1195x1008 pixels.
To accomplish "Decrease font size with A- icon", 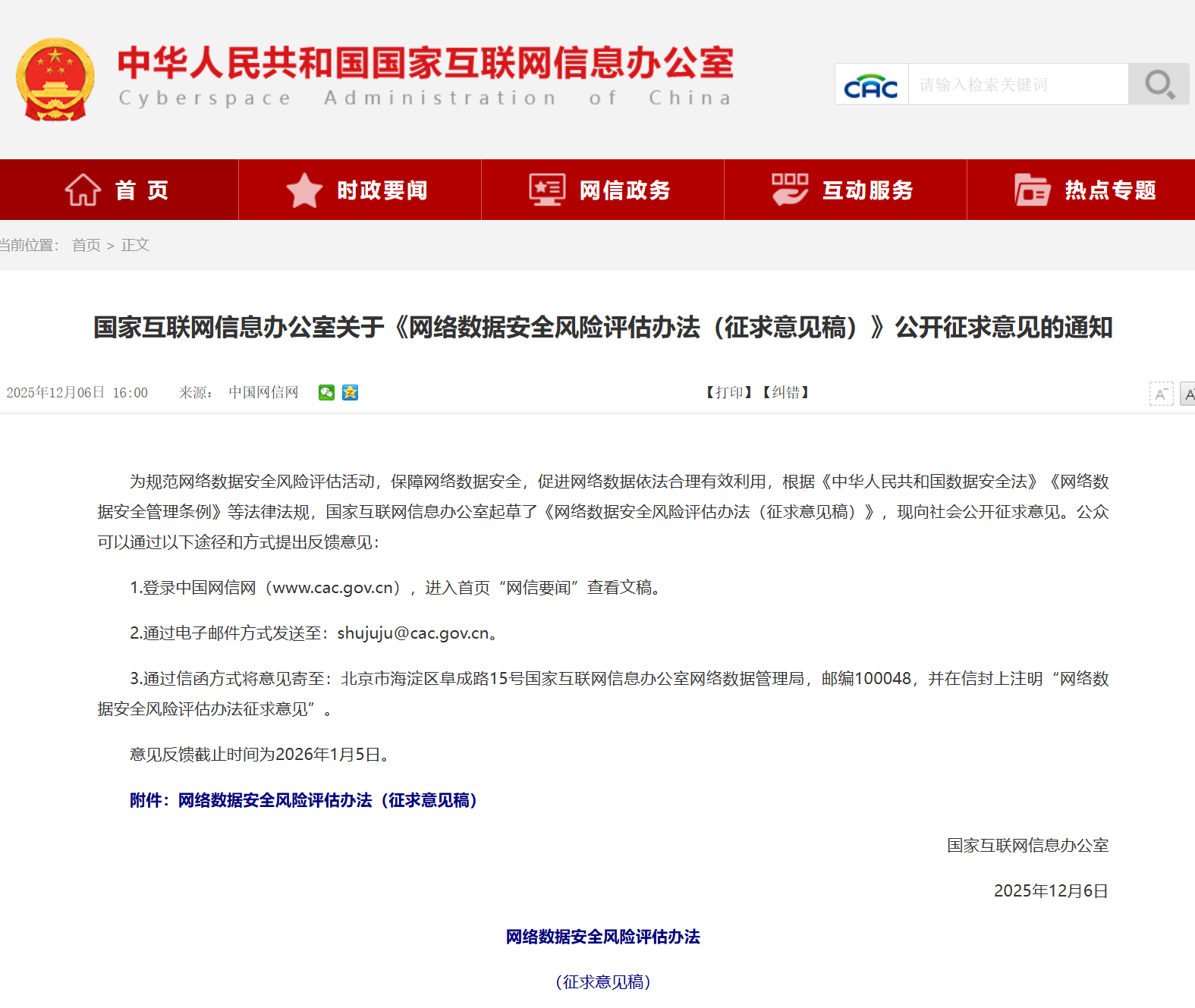I will click(x=1161, y=394).
